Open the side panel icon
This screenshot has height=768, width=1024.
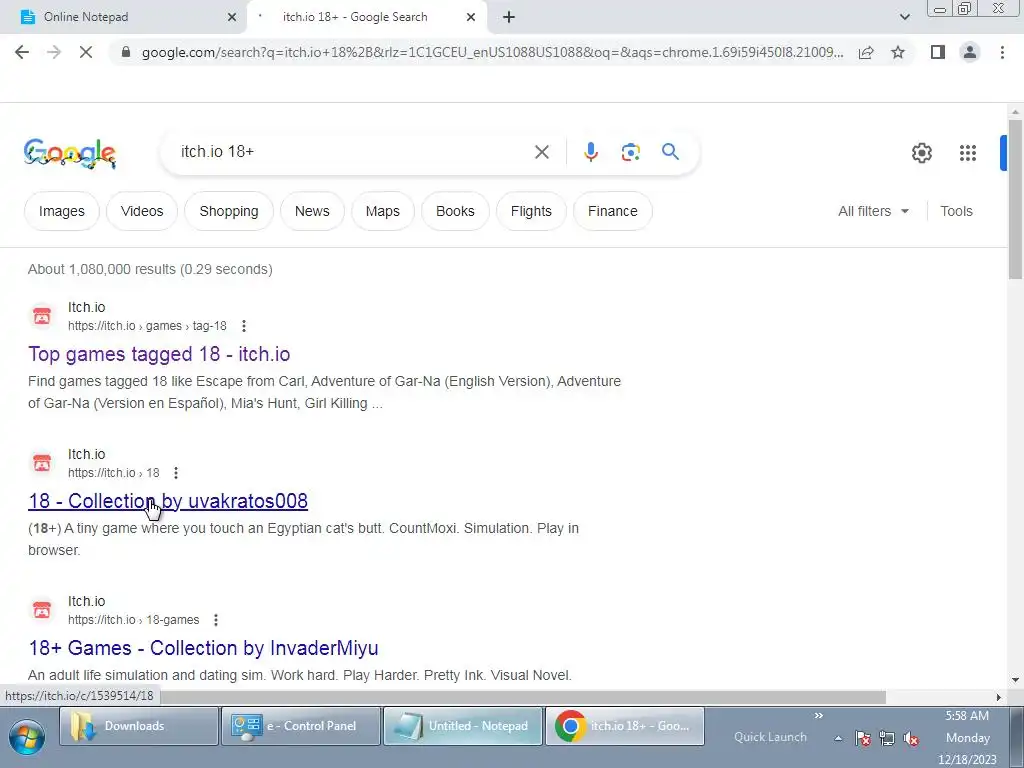coord(938,52)
